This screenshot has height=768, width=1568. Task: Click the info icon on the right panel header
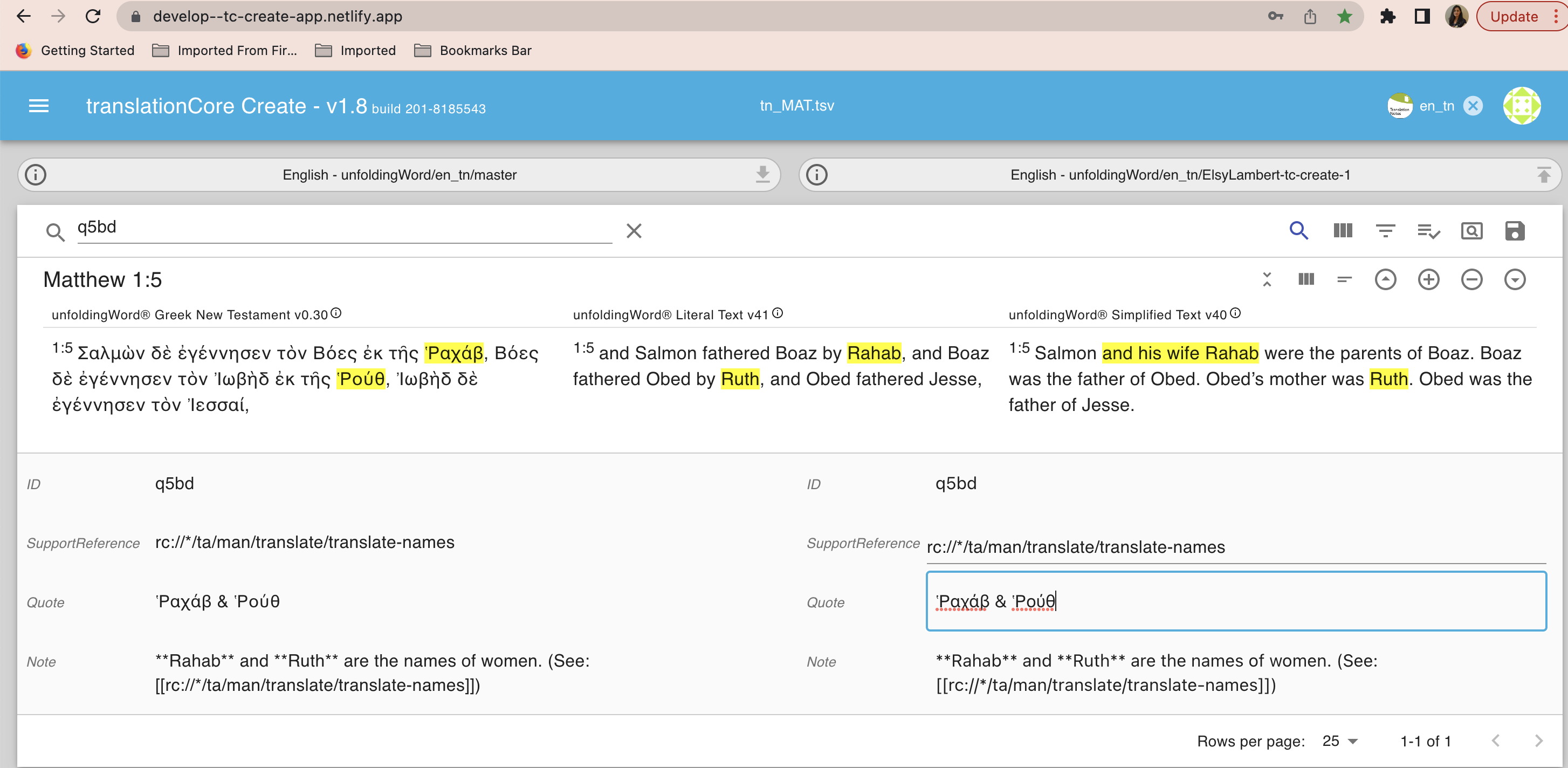pyautogui.click(x=818, y=174)
